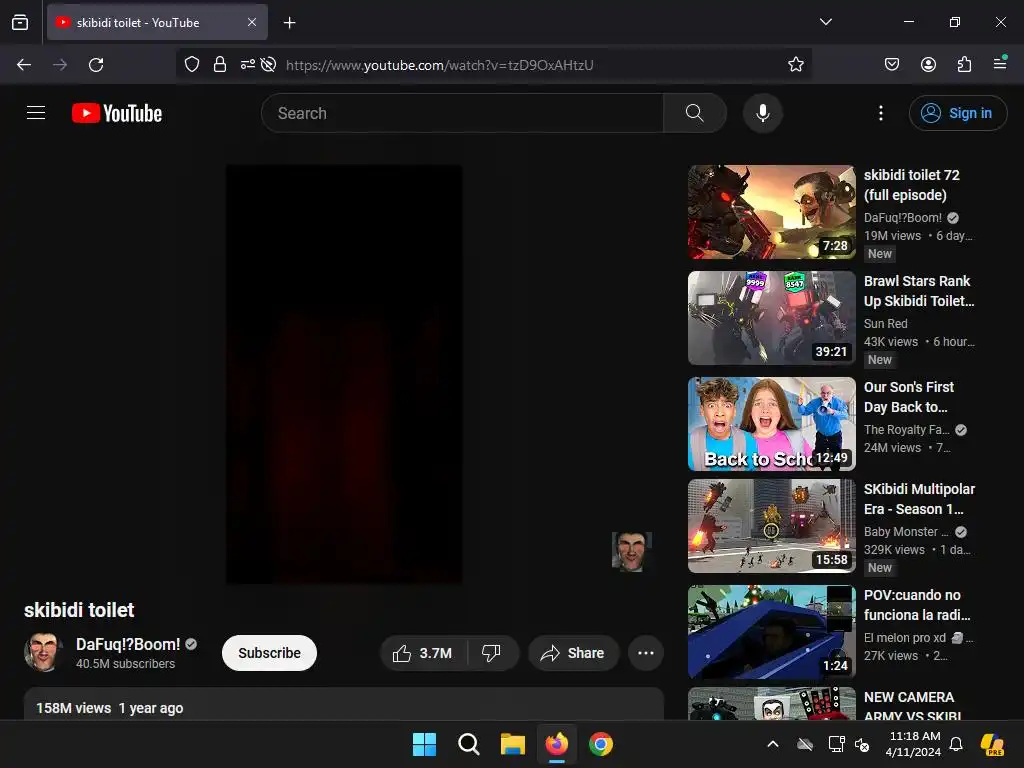Image resolution: width=1024 pixels, height=768 pixels.
Task: Click title 'Brawl Stars Rank Up Skibidi Toilet'
Action: pyautogui.click(x=919, y=291)
